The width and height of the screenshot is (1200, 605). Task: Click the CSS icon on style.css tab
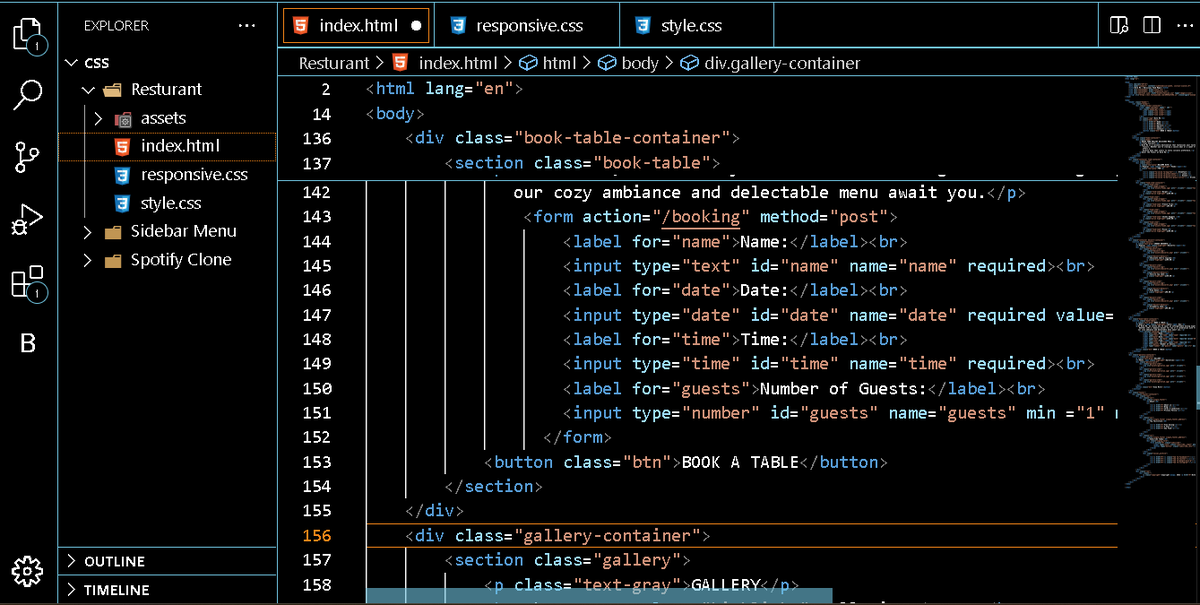point(643,25)
